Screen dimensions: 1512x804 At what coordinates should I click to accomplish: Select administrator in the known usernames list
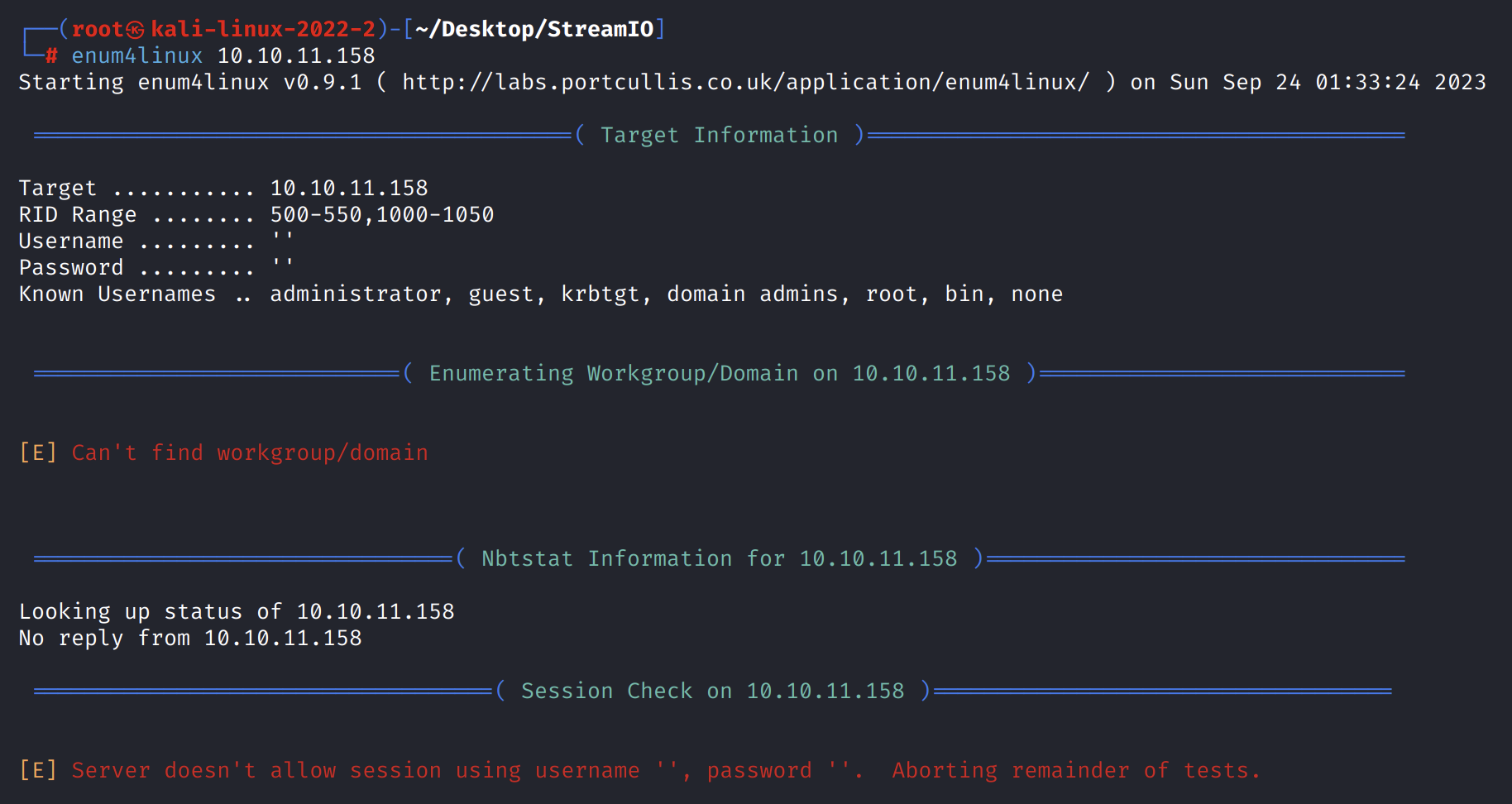point(356,294)
